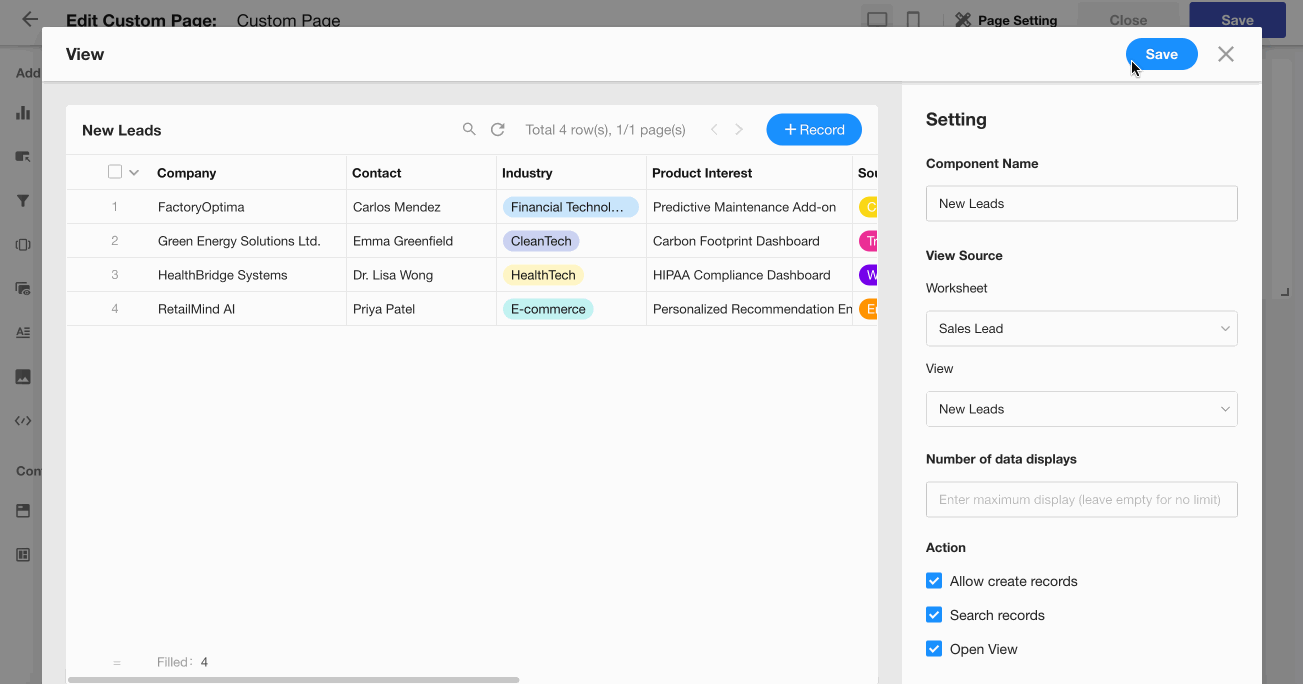Click the horizontal scrollbar under the table
The width and height of the screenshot is (1303, 684).
(x=293, y=680)
